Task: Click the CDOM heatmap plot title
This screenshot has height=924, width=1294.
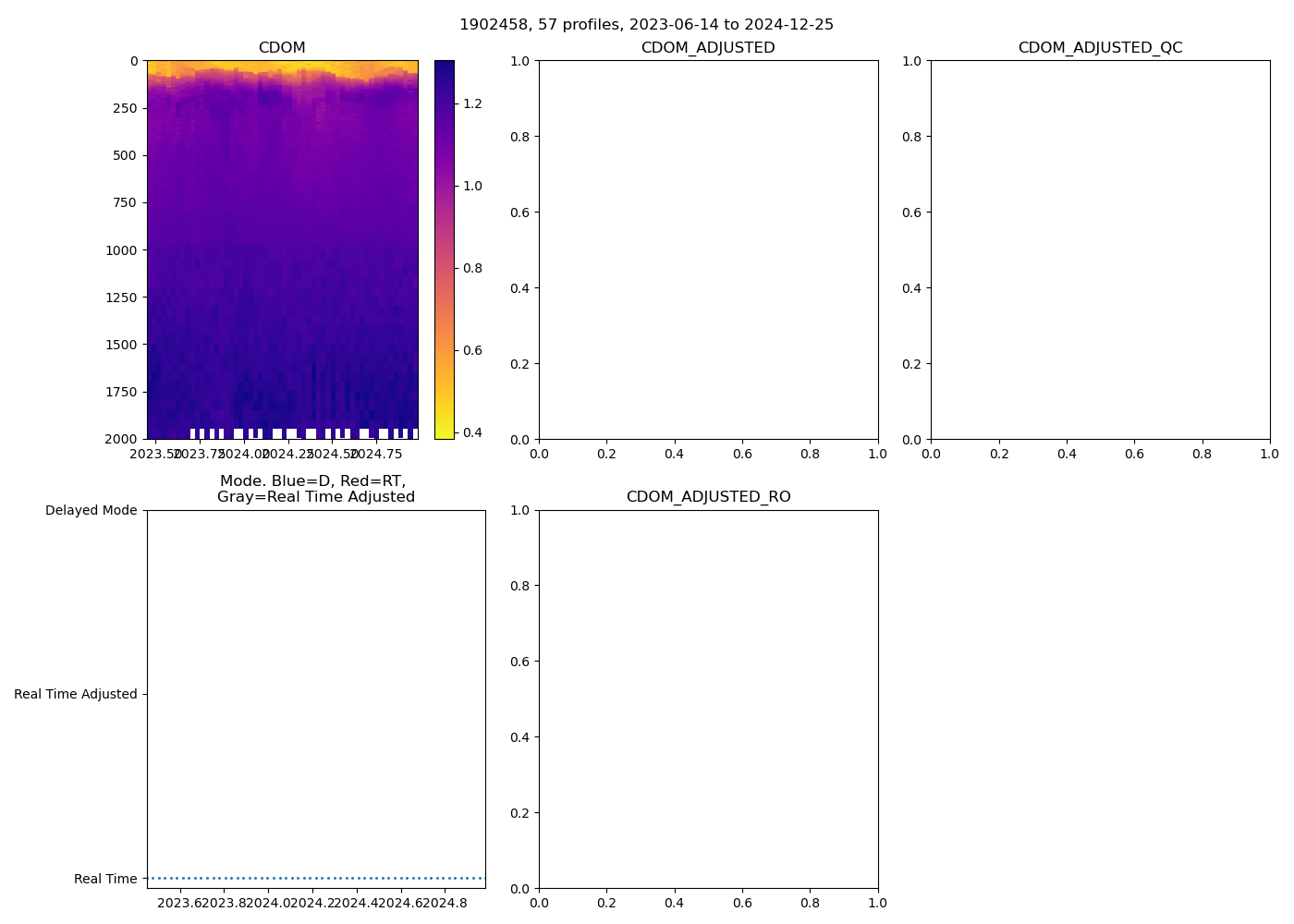Action: (282, 48)
